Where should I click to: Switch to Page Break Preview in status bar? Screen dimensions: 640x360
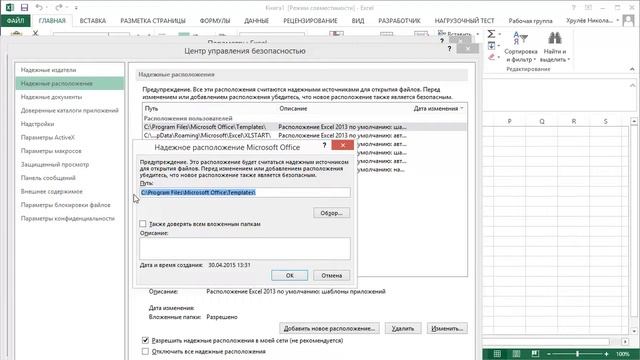click(x=535, y=354)
